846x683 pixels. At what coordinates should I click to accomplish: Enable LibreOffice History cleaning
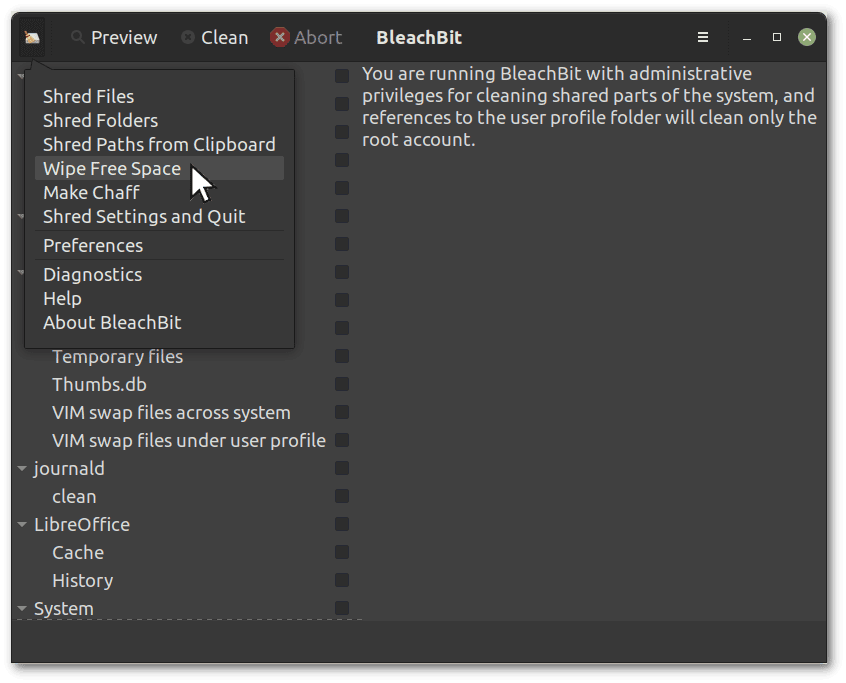pos(344,580)
